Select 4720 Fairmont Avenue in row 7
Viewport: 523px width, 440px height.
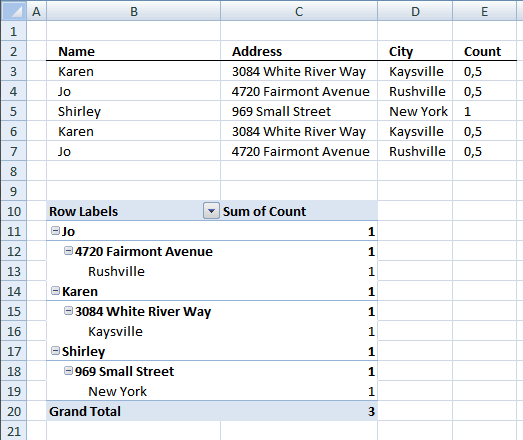(x=299, y=151)
